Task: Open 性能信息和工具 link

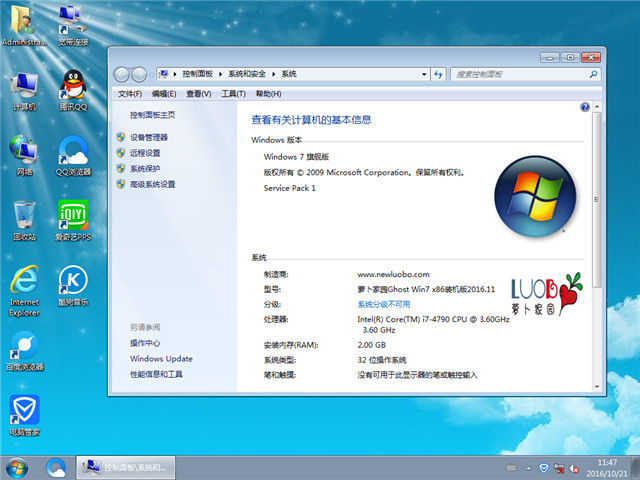Action: click(156, 374)
